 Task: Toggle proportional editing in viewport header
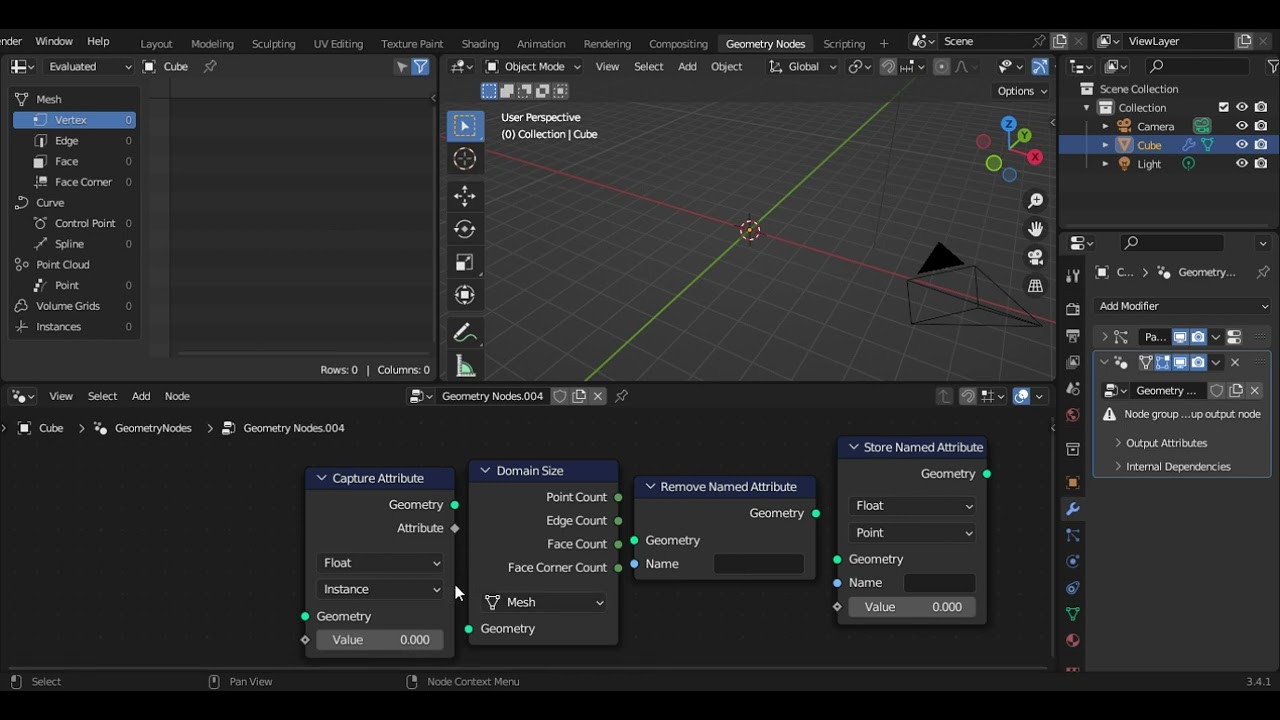coord(941,67)
